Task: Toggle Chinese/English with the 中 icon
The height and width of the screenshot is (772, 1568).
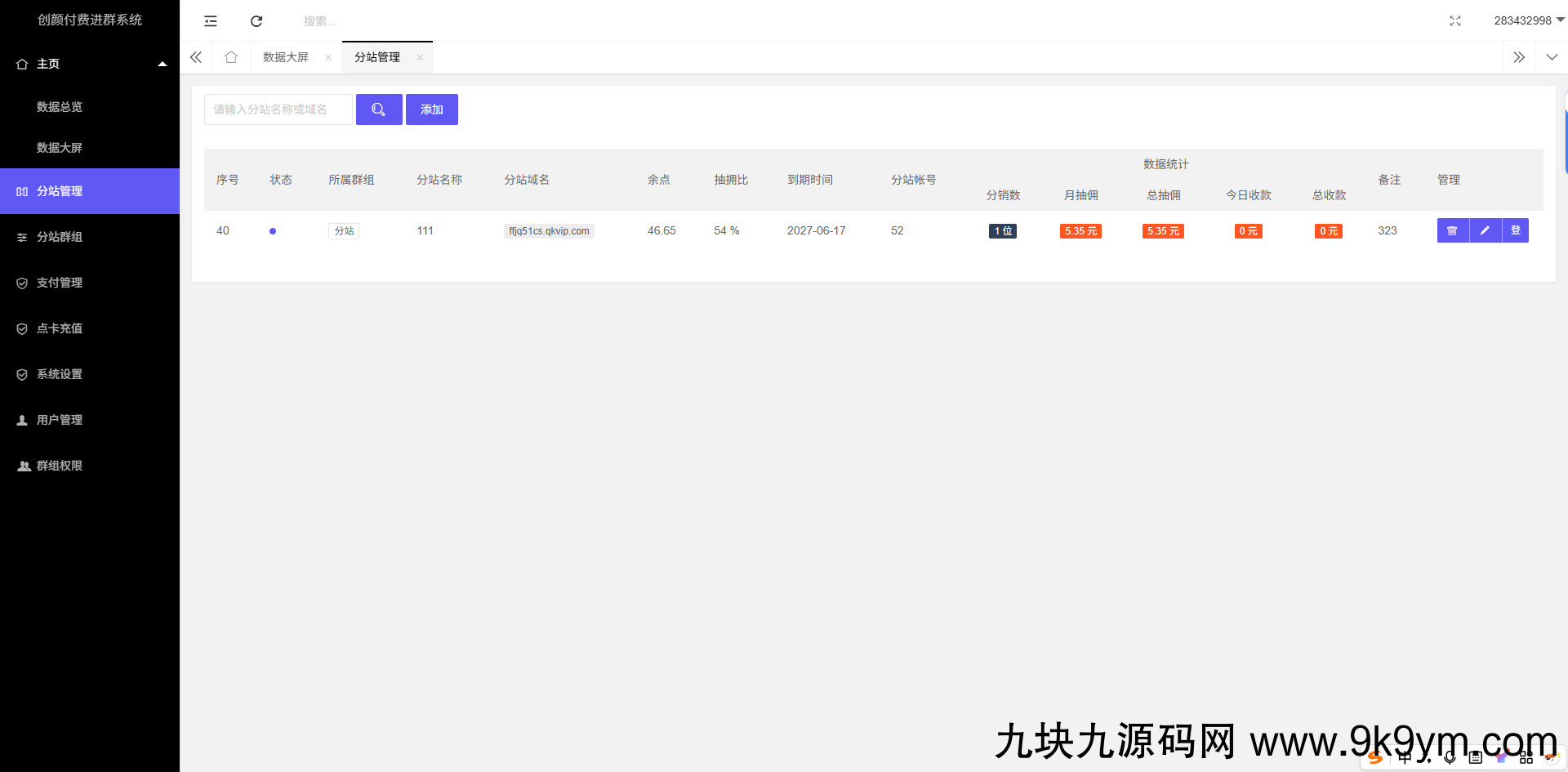Action: pos(1405,758)
